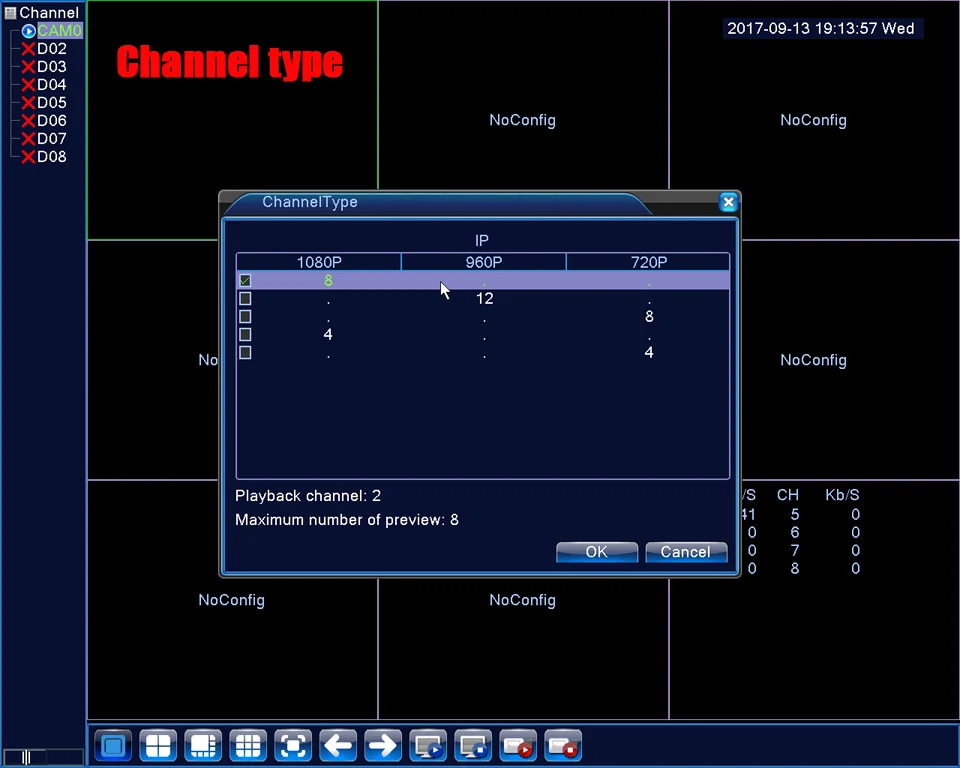960x768 pixels.
Task: Click the play icon beside CAM0
Action: [x=29, y=31]
